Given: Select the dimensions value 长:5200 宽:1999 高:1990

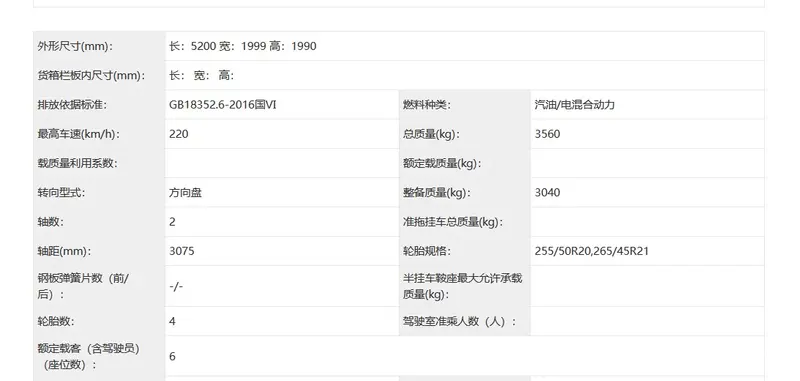Looking at the screenshot, I should coord(243,46).
